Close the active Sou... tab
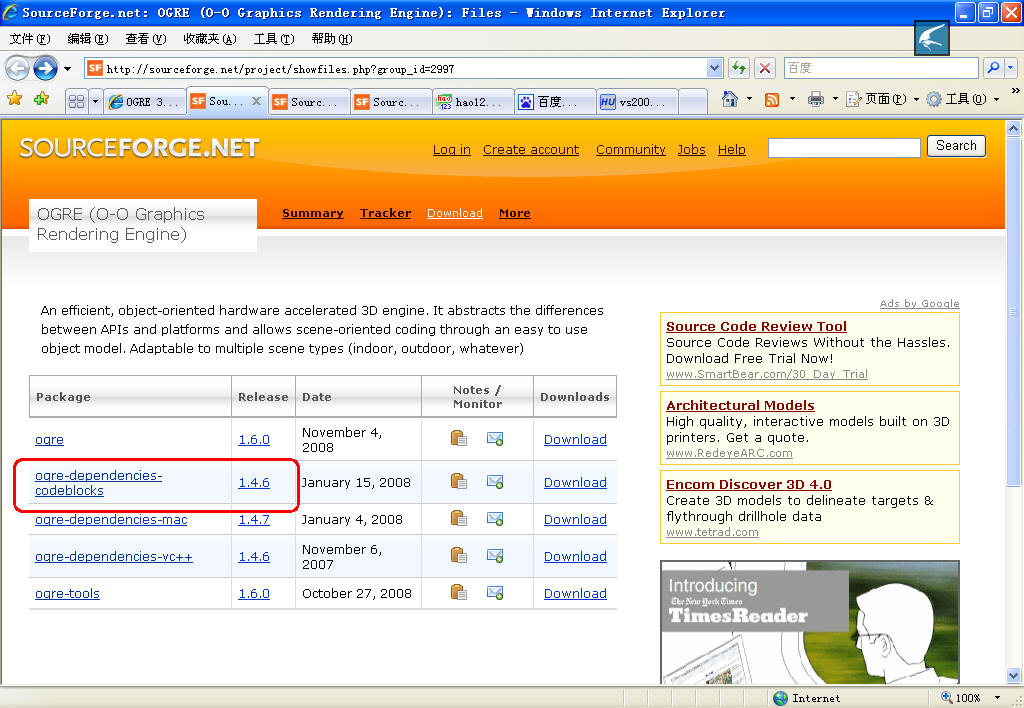The width and height of the screenshot is (1024, 708). tap(257, 101)
